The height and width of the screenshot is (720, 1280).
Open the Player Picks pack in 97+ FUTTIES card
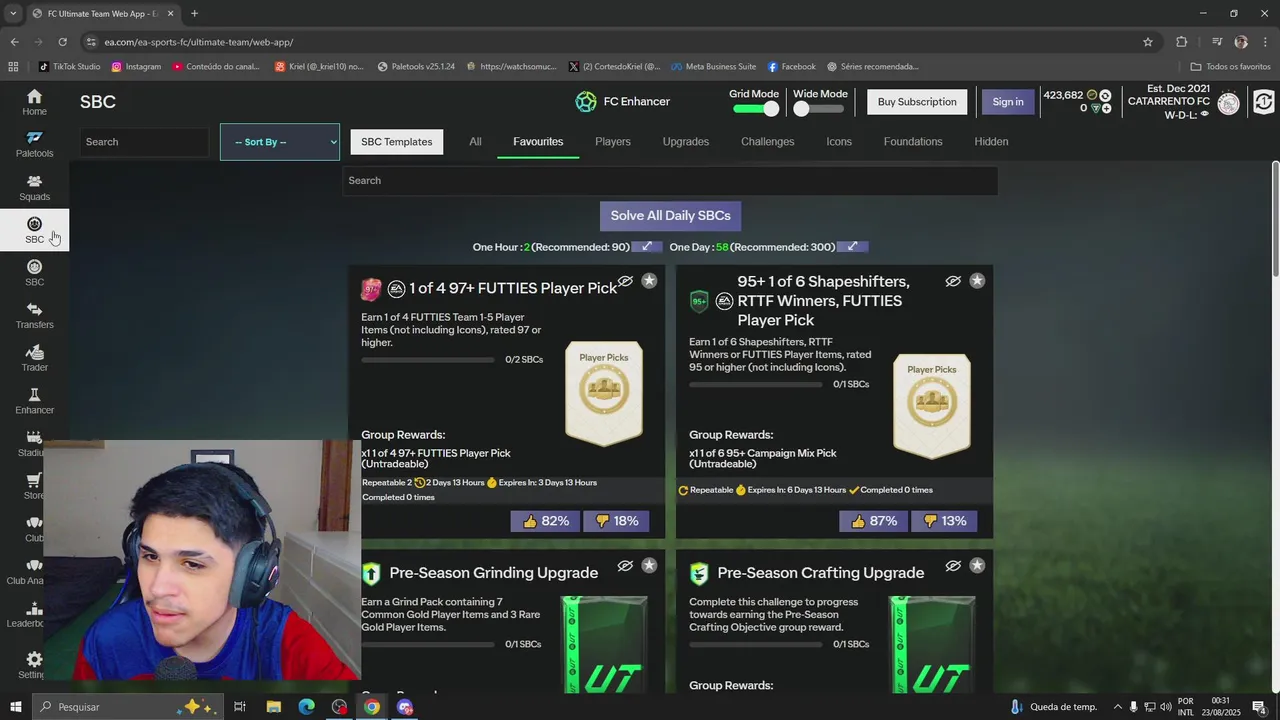click(x=604, y=394)
